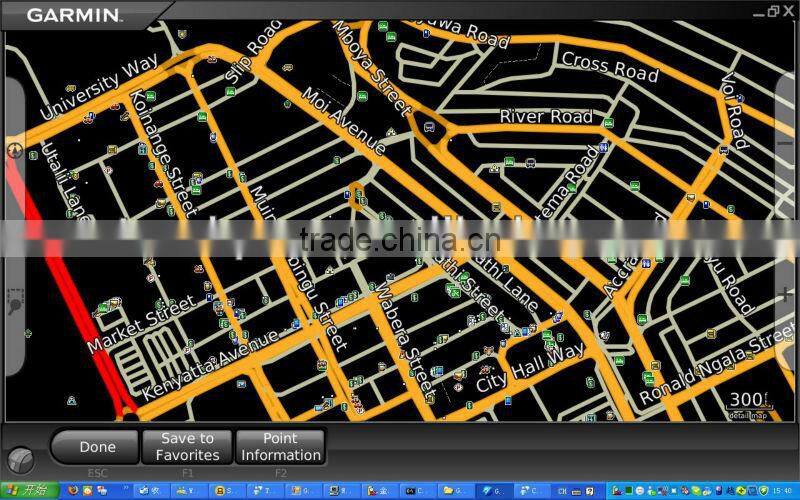The image size is (800, 500).
Task: Click the Moi Avenue label
Action: (344, 120)
